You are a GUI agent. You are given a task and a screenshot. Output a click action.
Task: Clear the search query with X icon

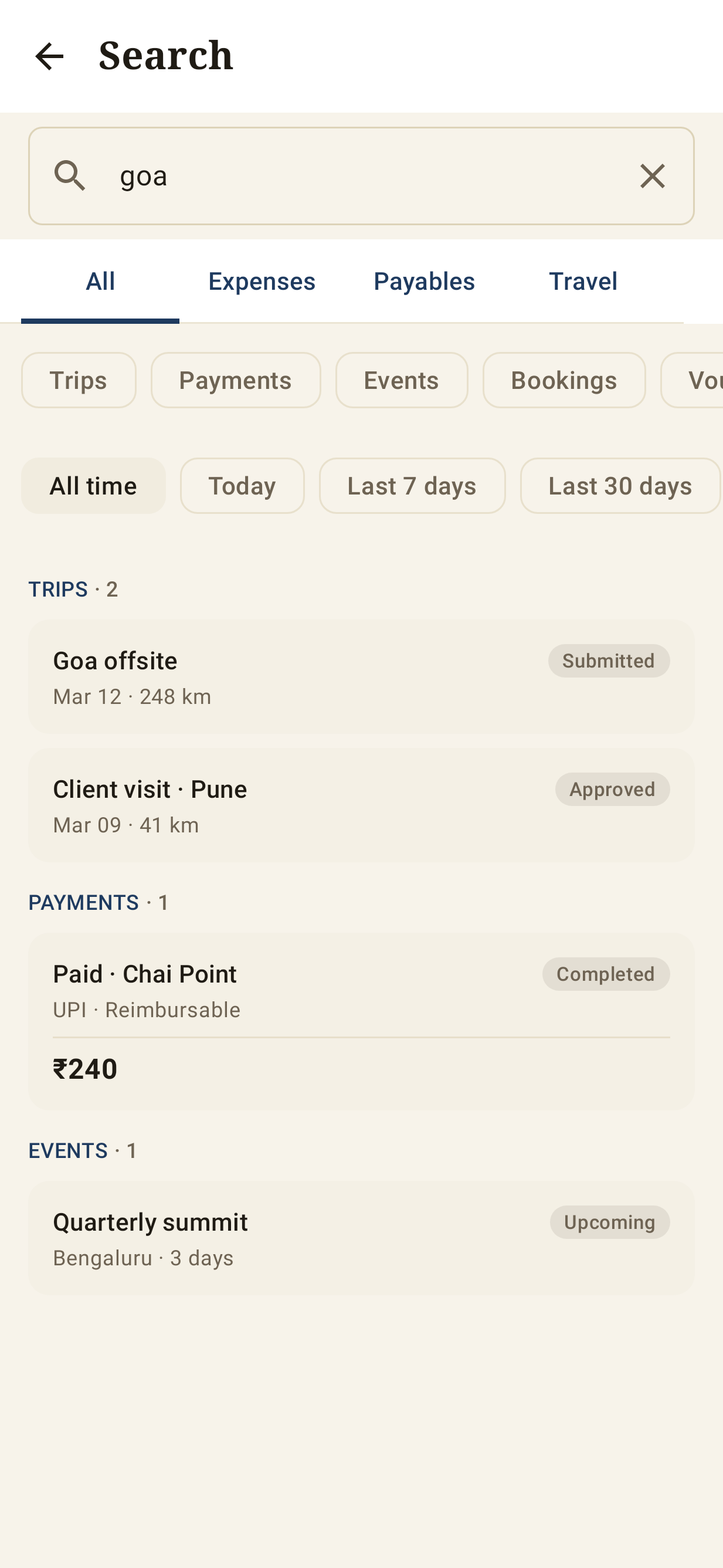click(653, 176)
